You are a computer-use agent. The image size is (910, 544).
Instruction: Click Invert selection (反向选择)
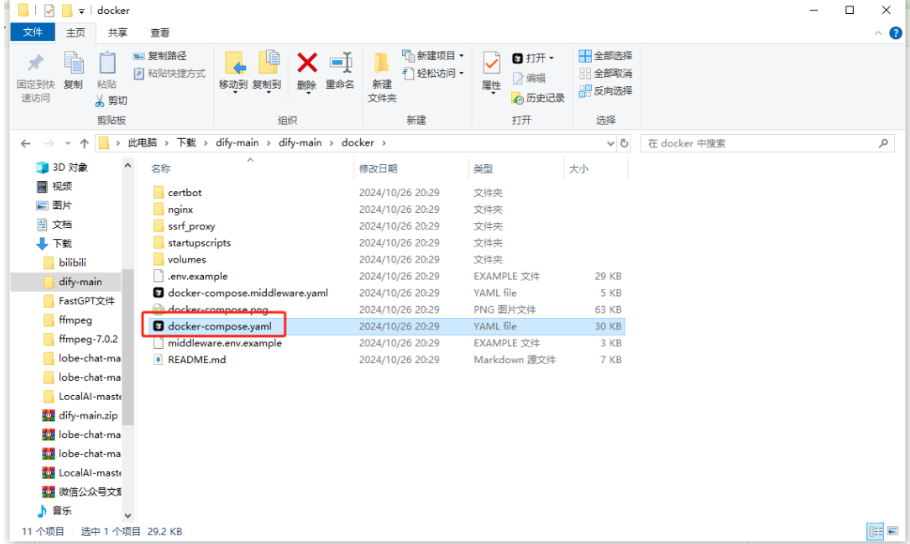605,91
